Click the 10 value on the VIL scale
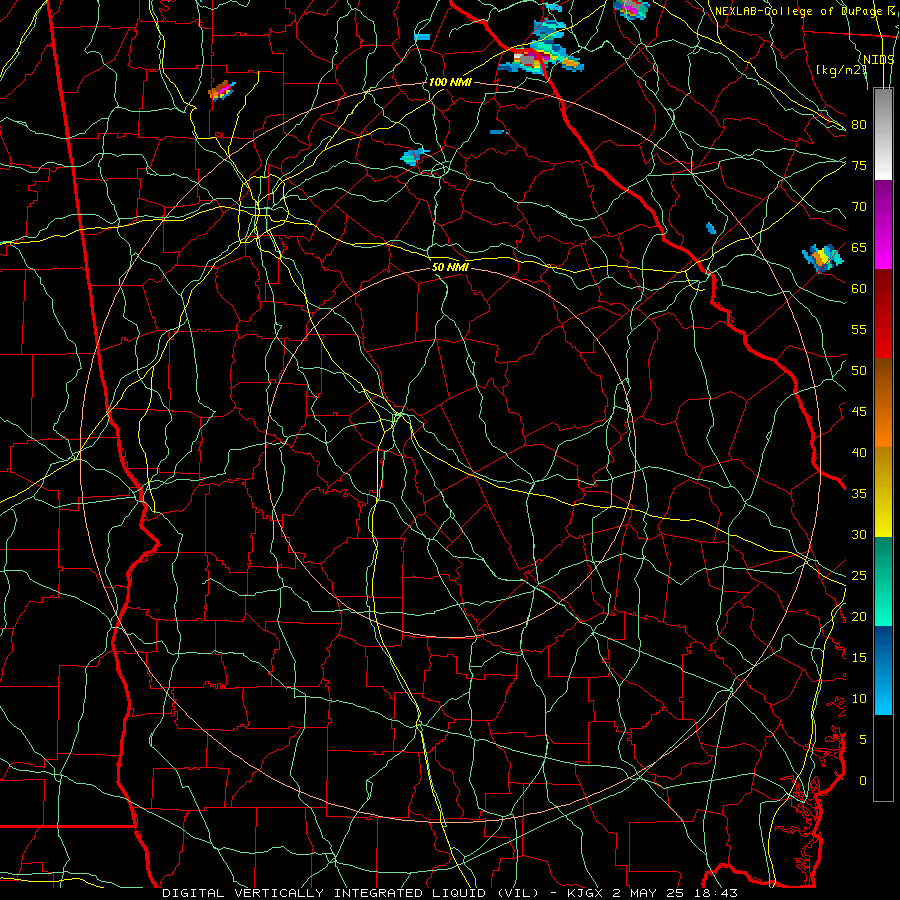The image size is (900, 900). click(859, 699)
